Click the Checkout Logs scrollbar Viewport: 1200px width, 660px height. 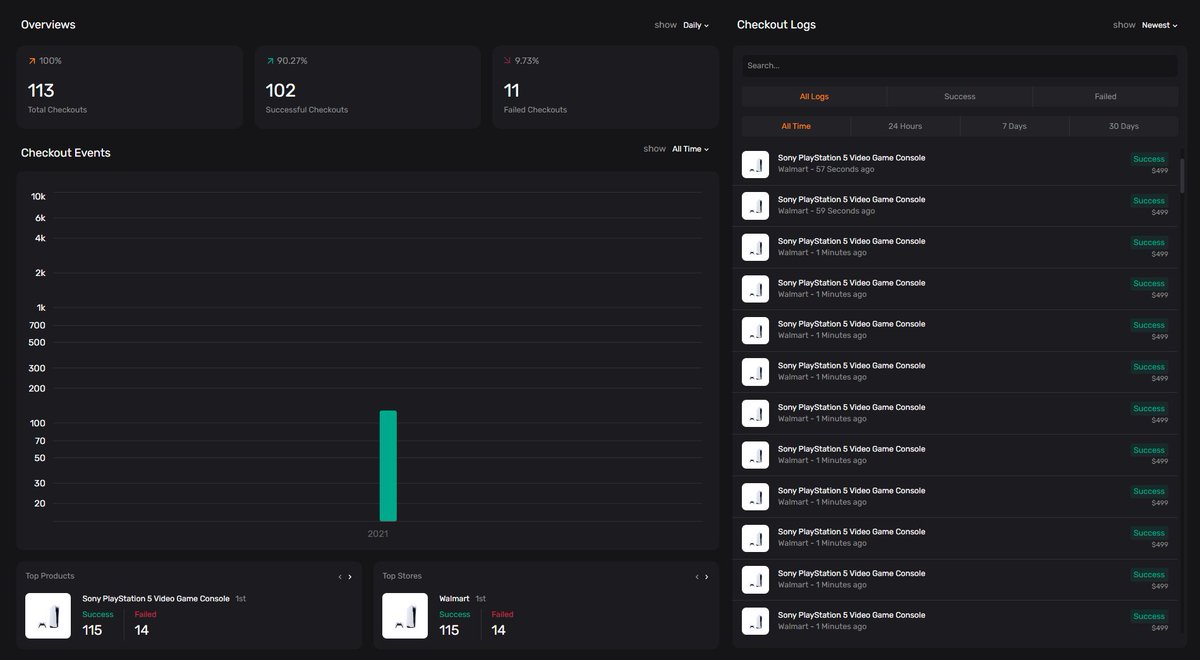(1182, 176)
